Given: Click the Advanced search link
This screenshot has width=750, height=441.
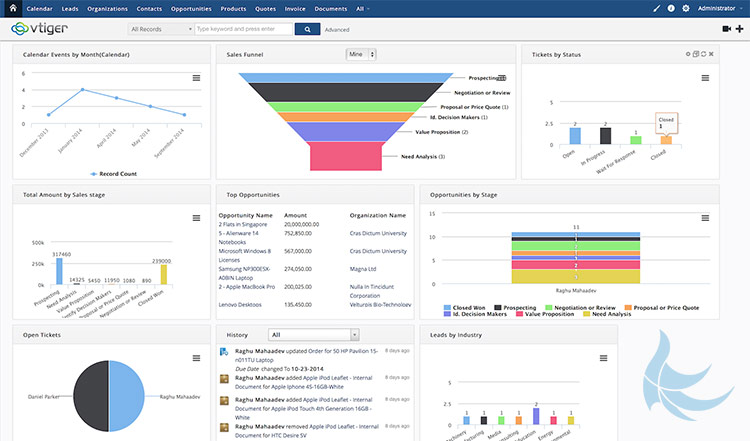Looking at the screenshot, I should [x=337, y=30].
